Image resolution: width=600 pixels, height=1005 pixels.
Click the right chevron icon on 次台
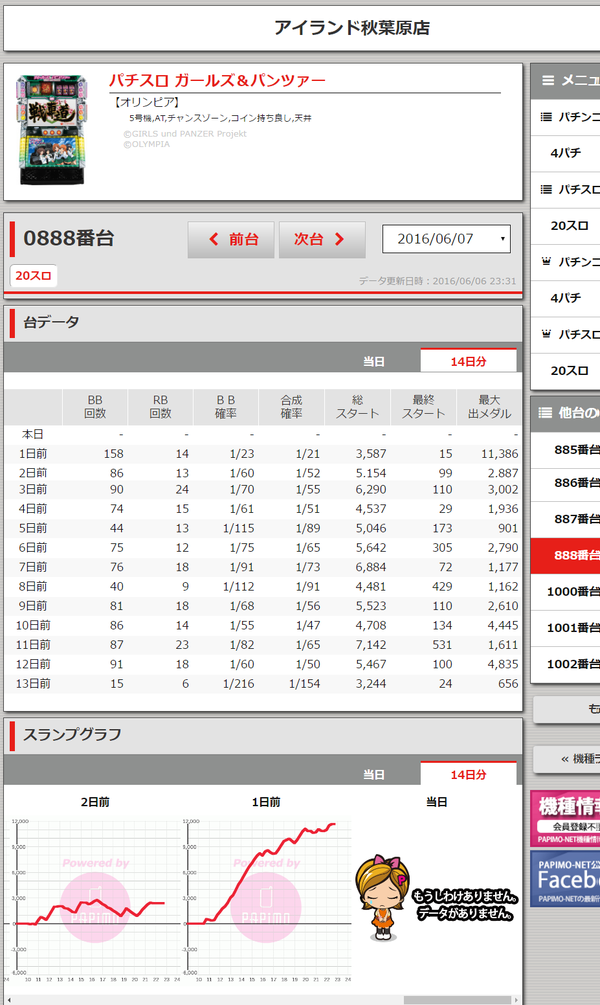[x=339, y=240]
